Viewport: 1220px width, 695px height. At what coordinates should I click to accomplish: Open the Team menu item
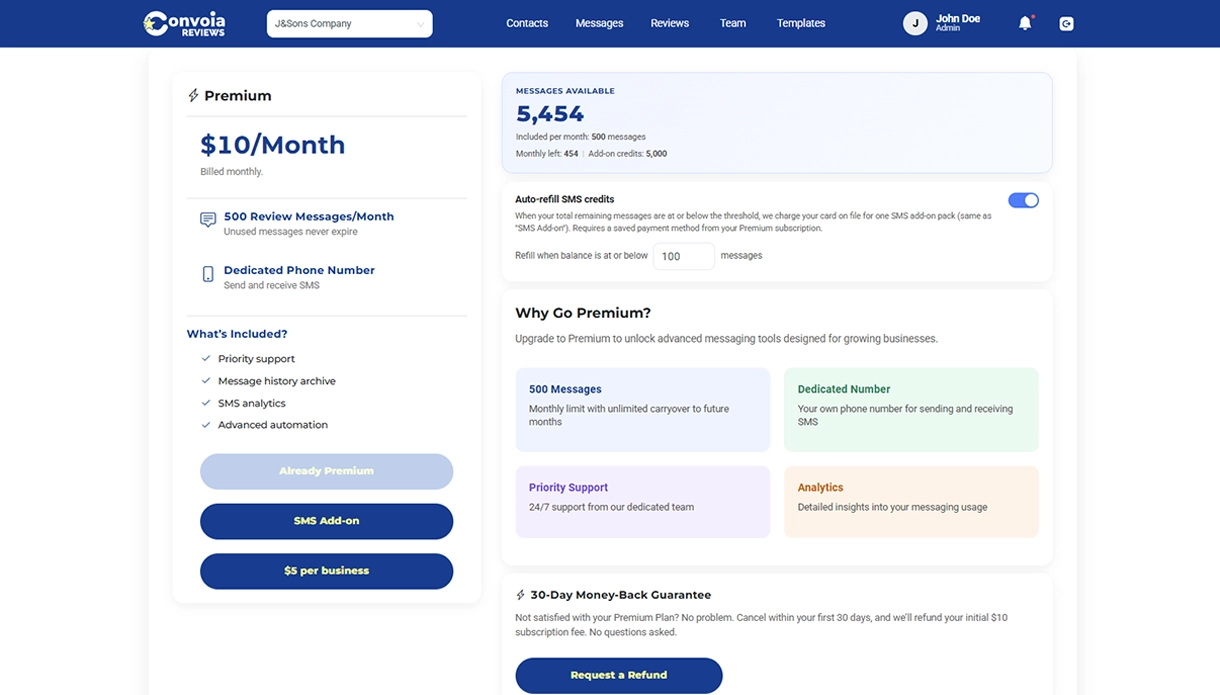pyautogui.click(x=733, y=23)
